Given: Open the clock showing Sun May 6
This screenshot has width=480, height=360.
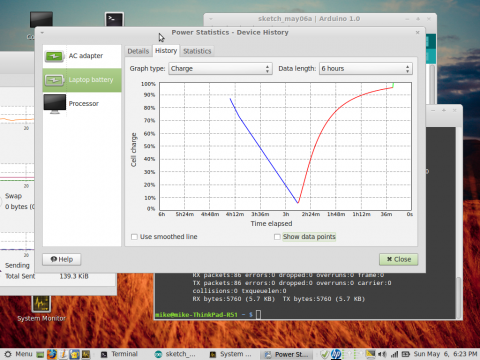Looking at the screenshot, I should (x=445, y=354).
